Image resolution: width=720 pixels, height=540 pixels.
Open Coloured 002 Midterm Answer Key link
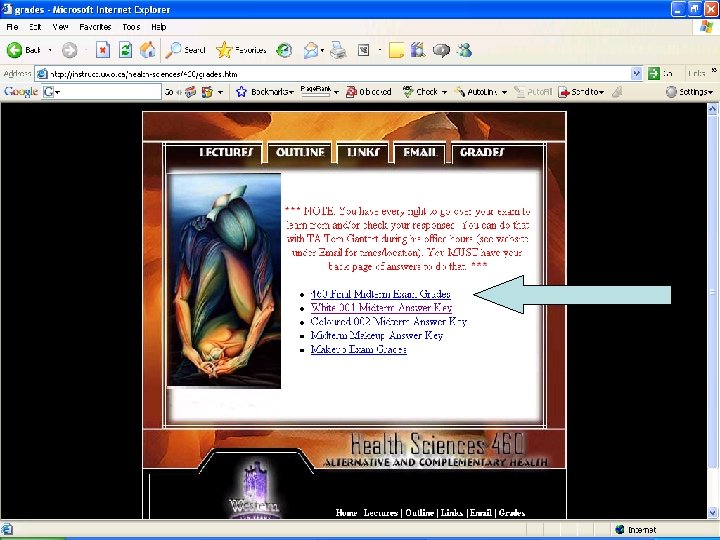pyautogui.click(x=388, y=321)
